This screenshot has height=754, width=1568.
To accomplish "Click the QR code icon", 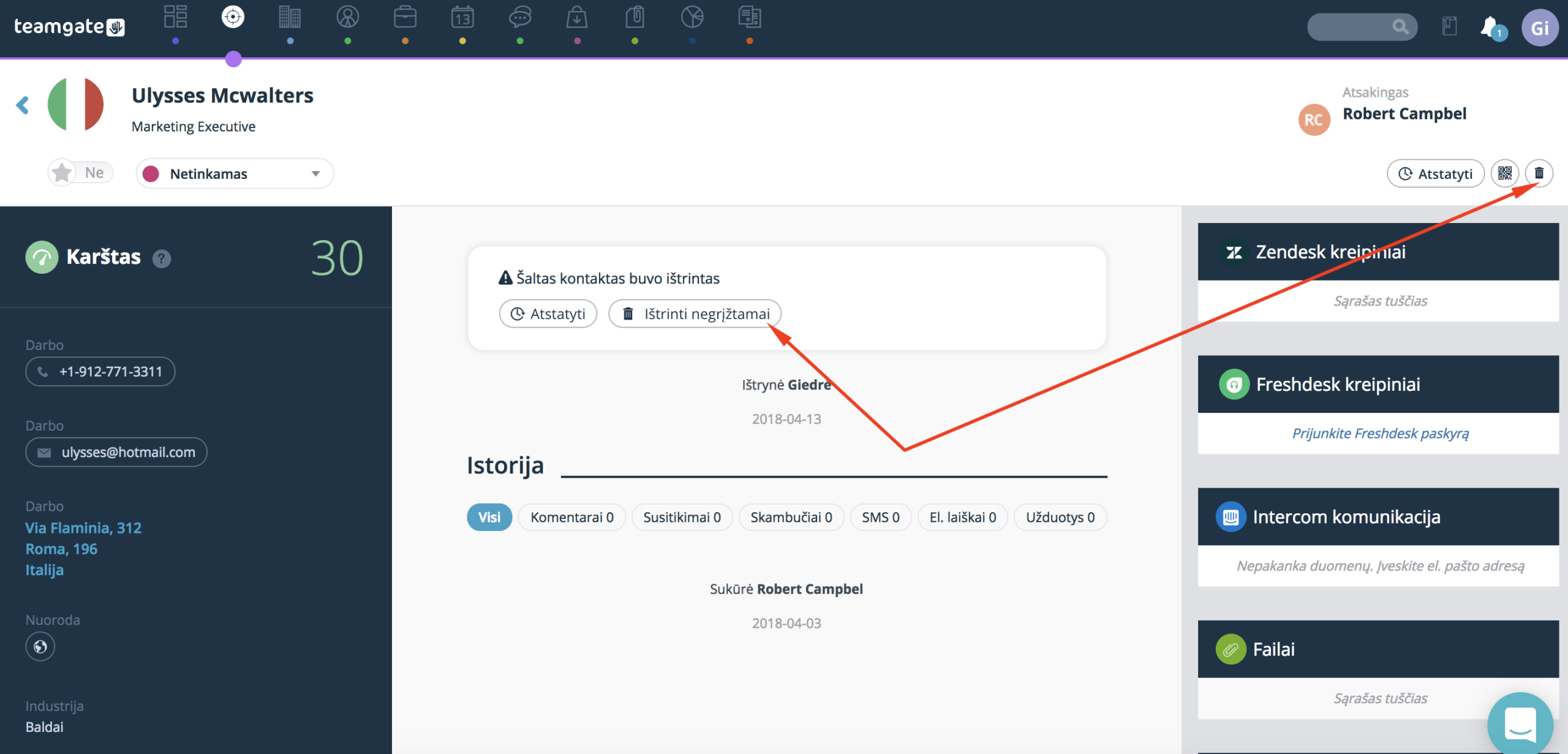I will pyautogui.click(x=1505, y=173).
